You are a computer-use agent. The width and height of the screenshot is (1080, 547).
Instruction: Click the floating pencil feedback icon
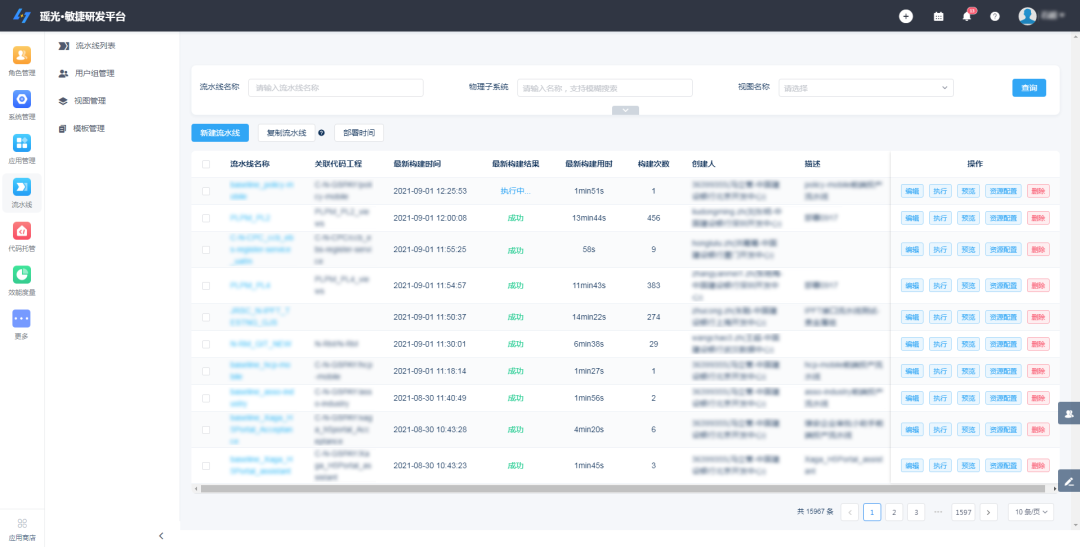1069,480
